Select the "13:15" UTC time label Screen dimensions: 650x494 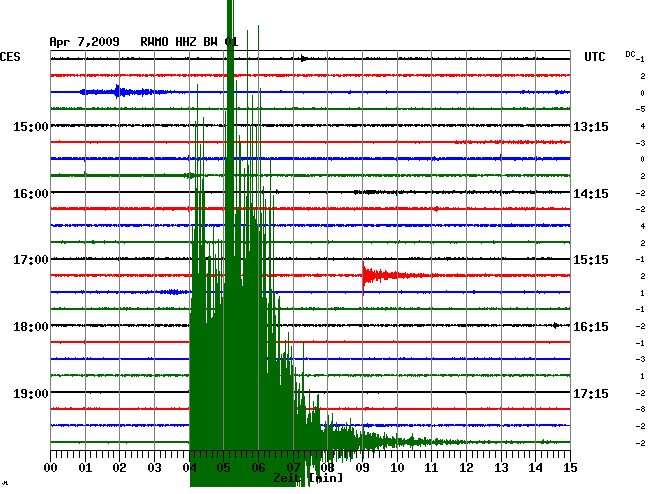coord(591,126)
